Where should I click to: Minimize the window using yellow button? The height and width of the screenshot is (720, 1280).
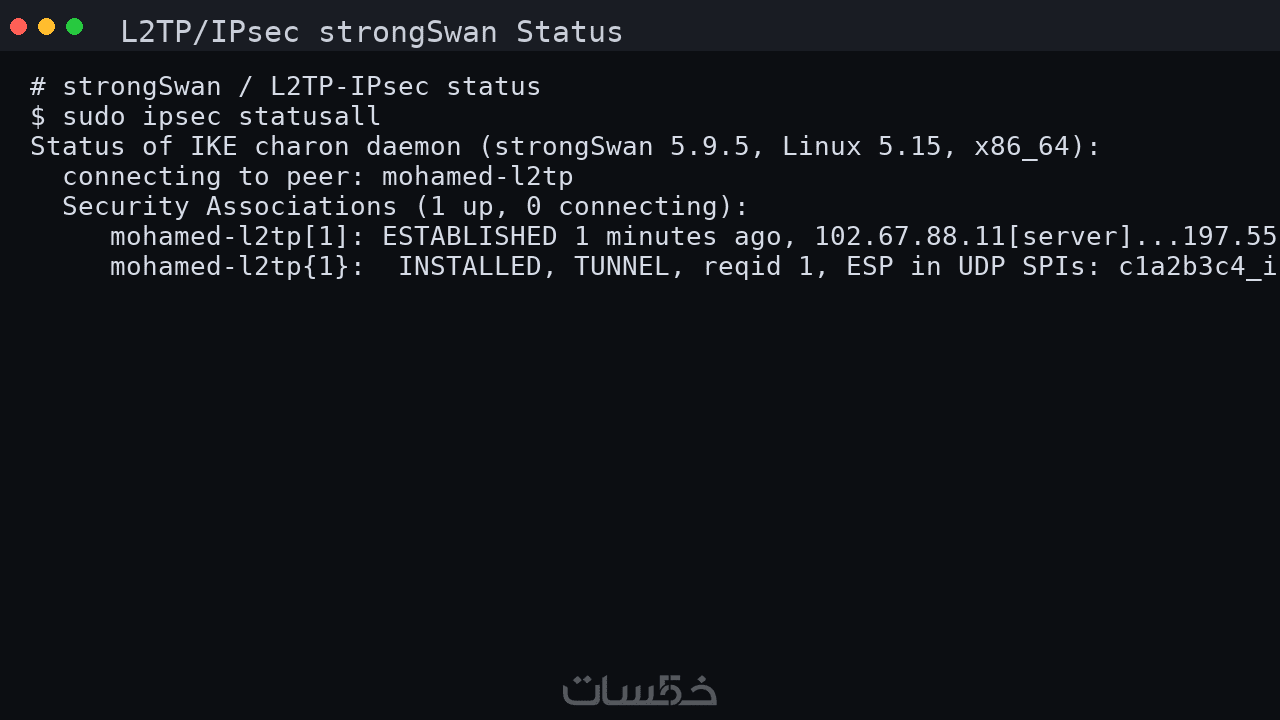[46, 27]
